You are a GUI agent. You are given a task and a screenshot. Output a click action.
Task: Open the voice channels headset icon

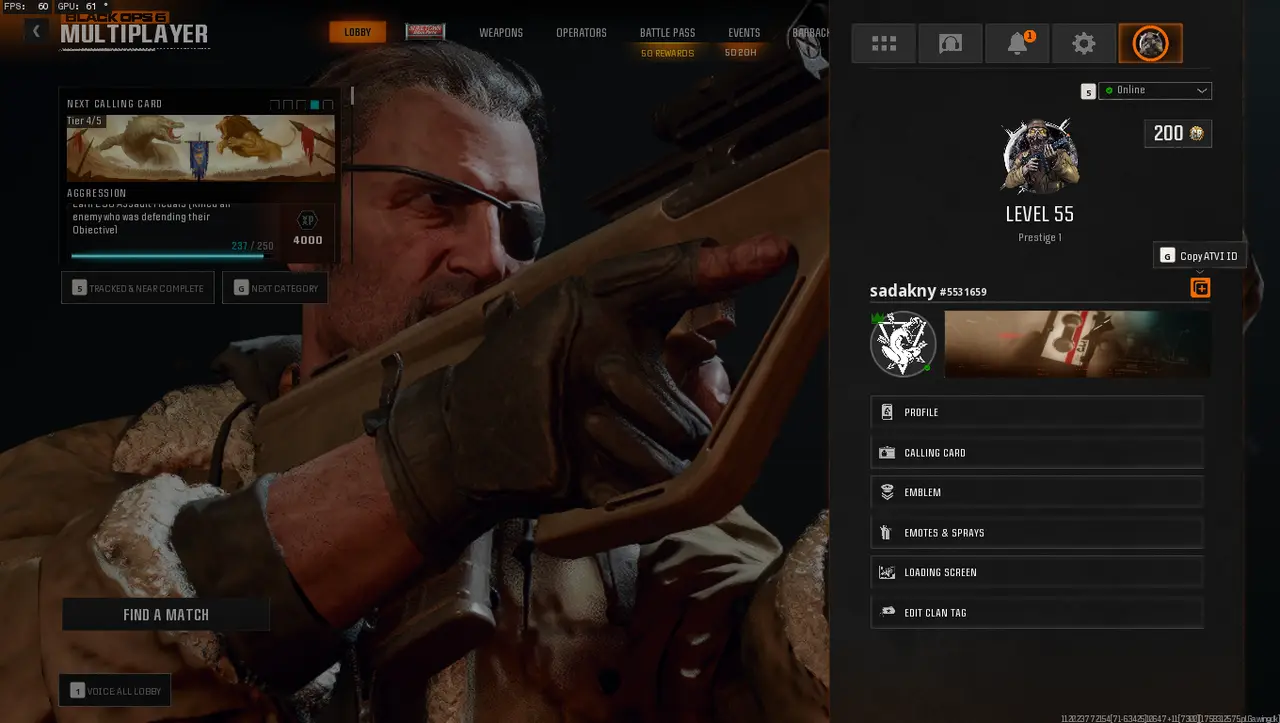point(950,44)
